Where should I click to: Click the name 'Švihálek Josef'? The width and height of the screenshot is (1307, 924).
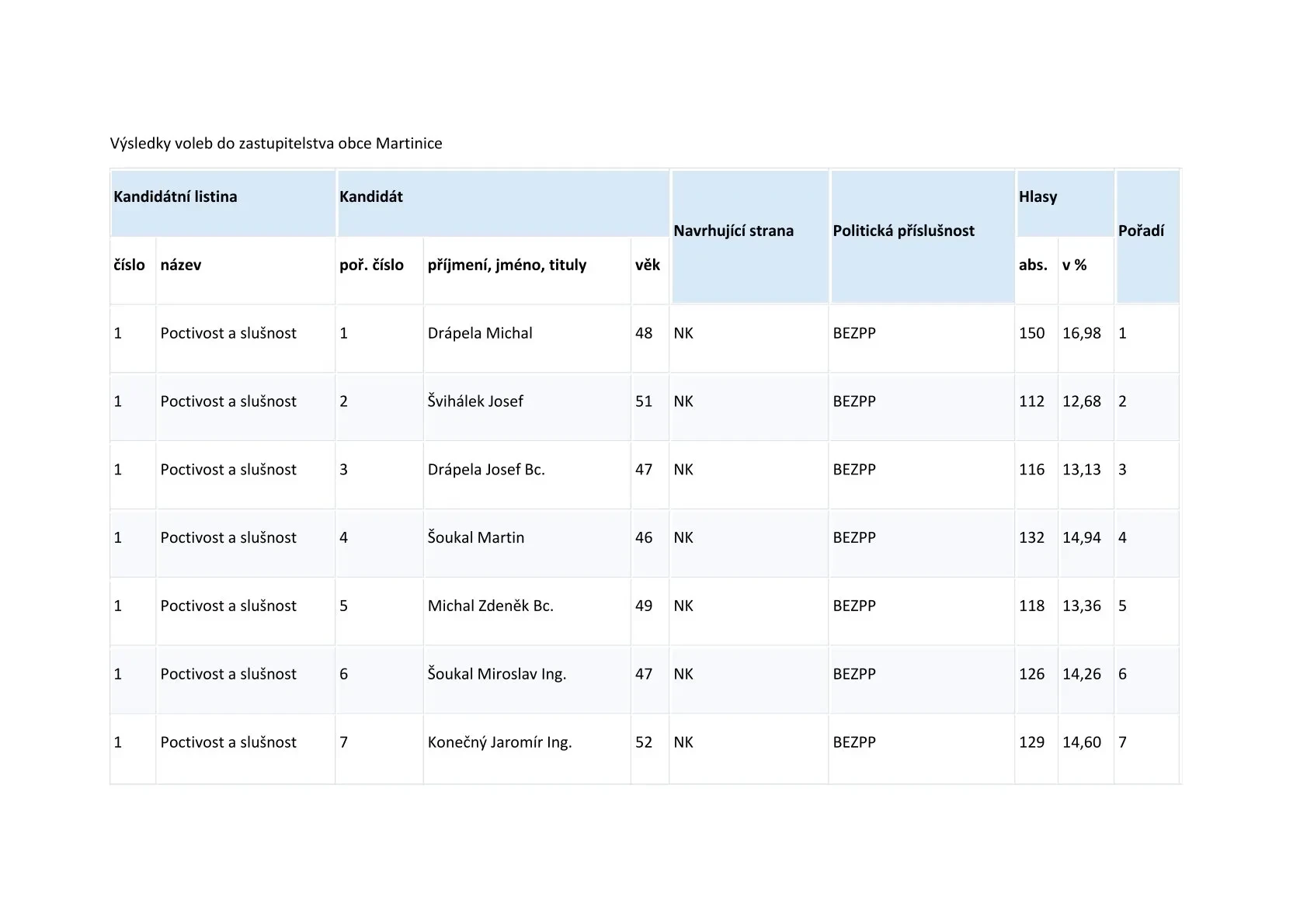point(475,401)
